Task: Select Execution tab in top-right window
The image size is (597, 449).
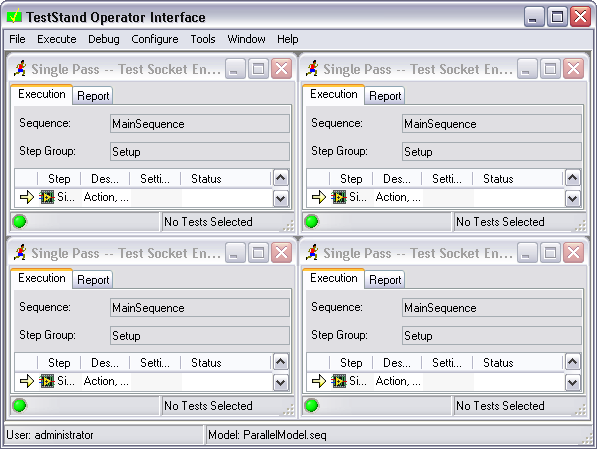Action: (334, 94)
